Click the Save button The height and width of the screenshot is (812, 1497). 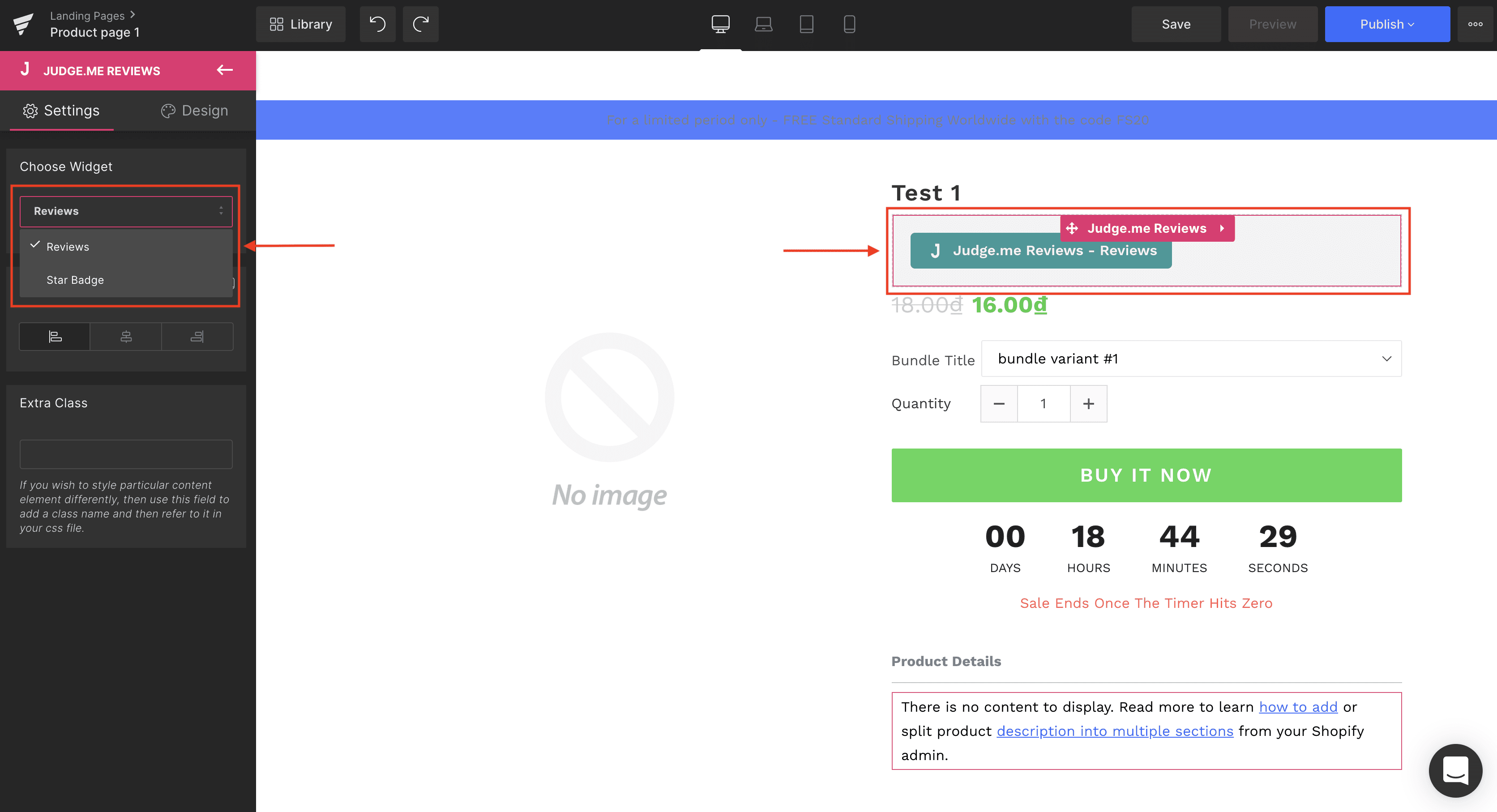(x=1176, y=24)
